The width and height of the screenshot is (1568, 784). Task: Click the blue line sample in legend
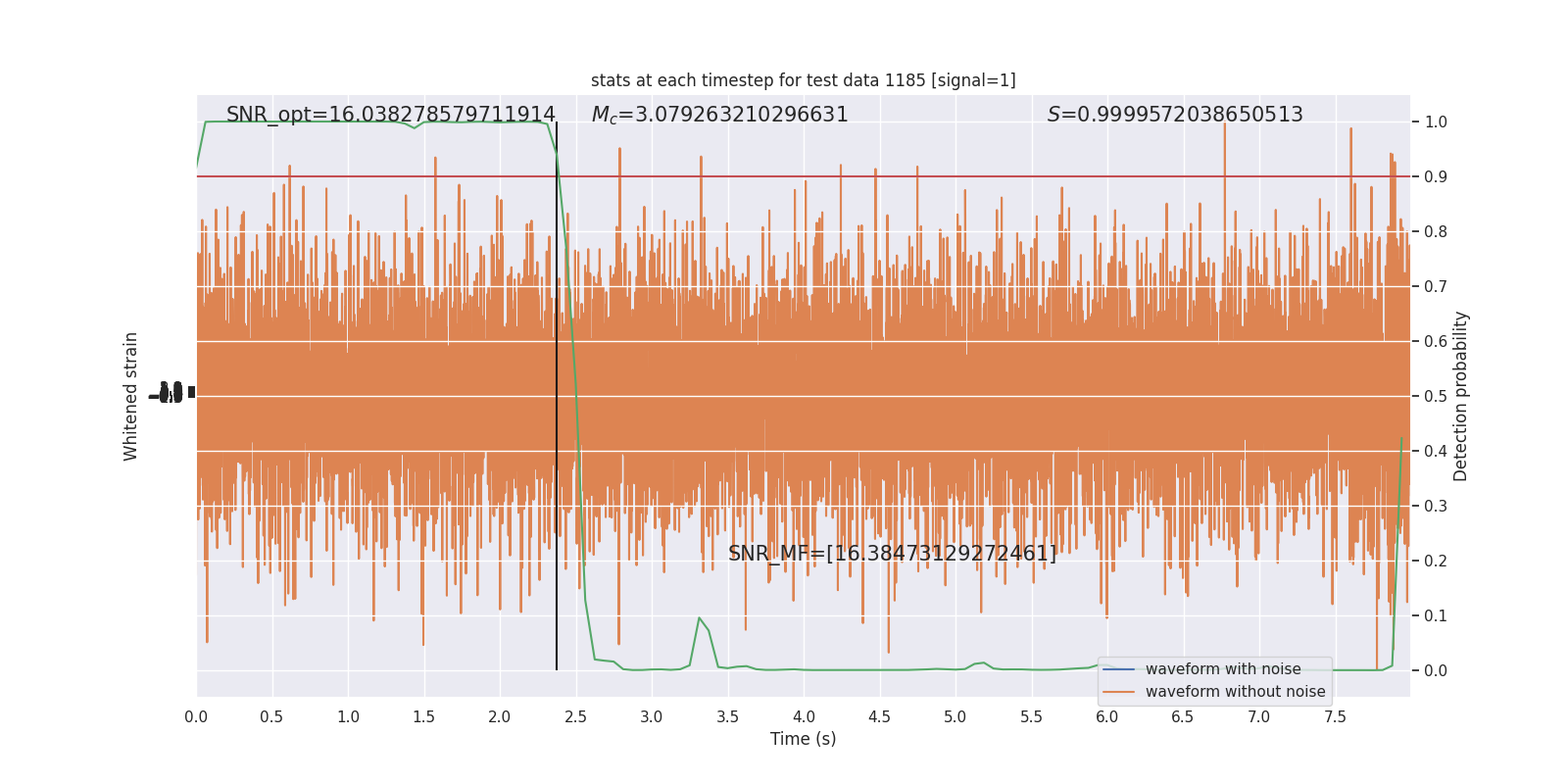[x=1118, y=669]
